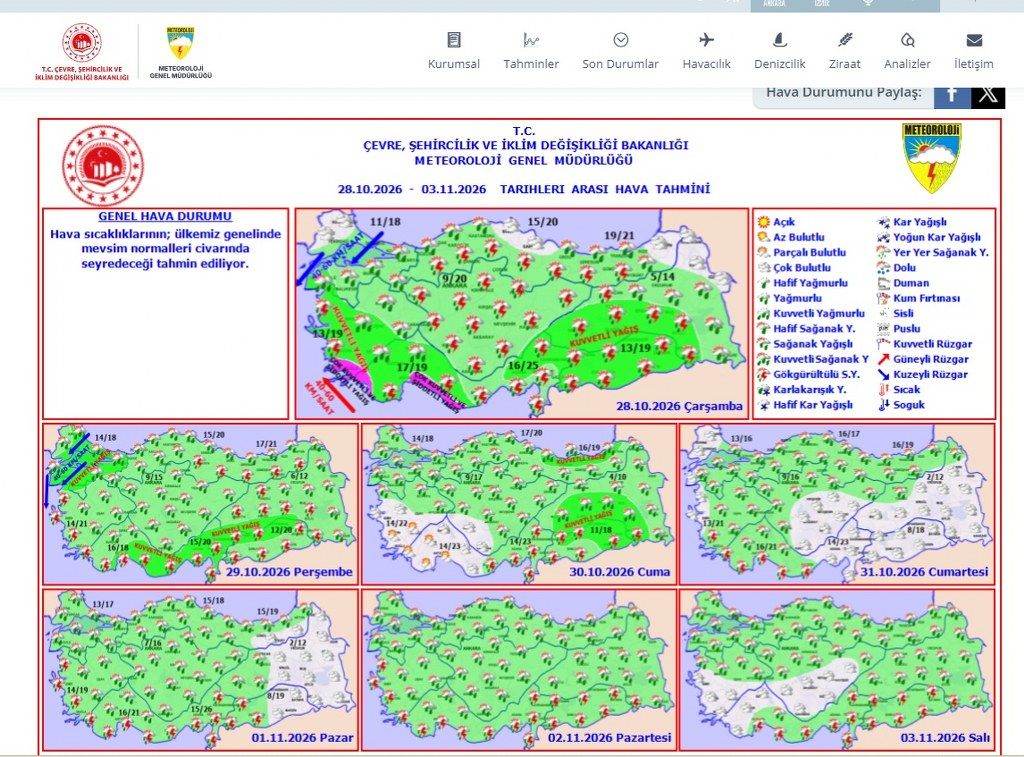The height and width of the screenshot is (757, 1024).
Task: Open the Son Durumlar menu label
Action: click(x=620, y=64)
